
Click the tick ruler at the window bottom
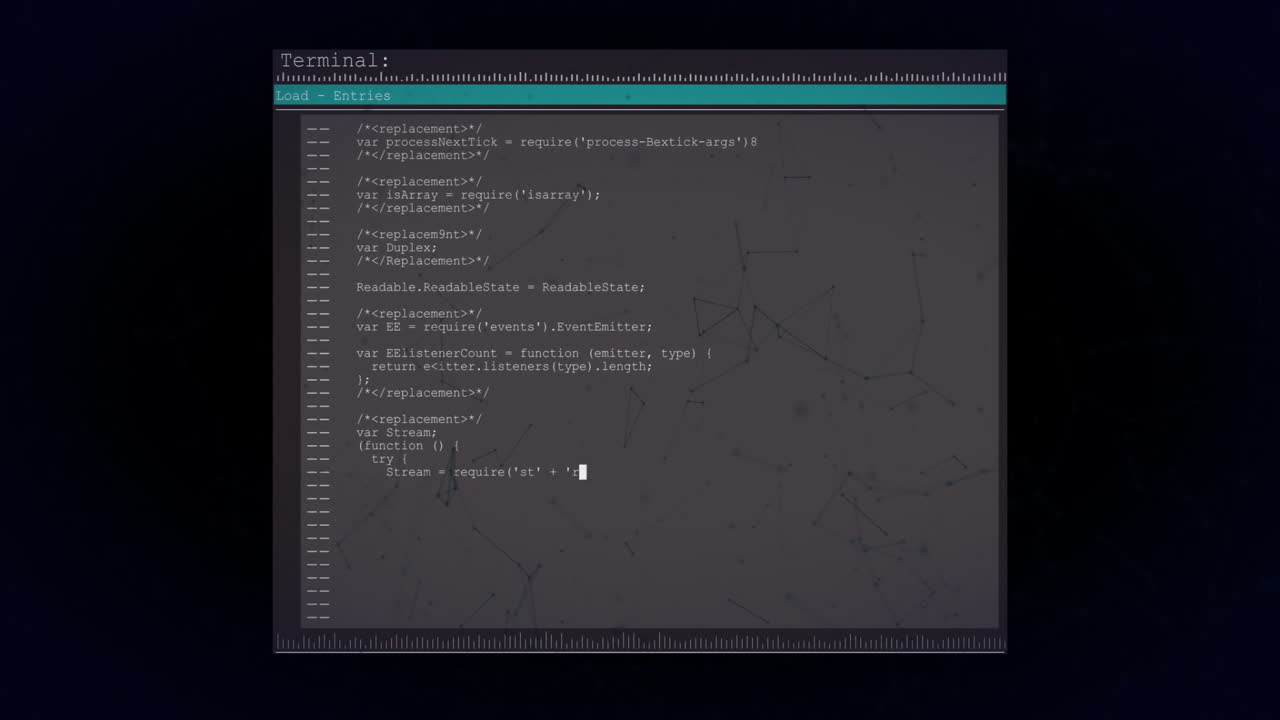(640, 643)
